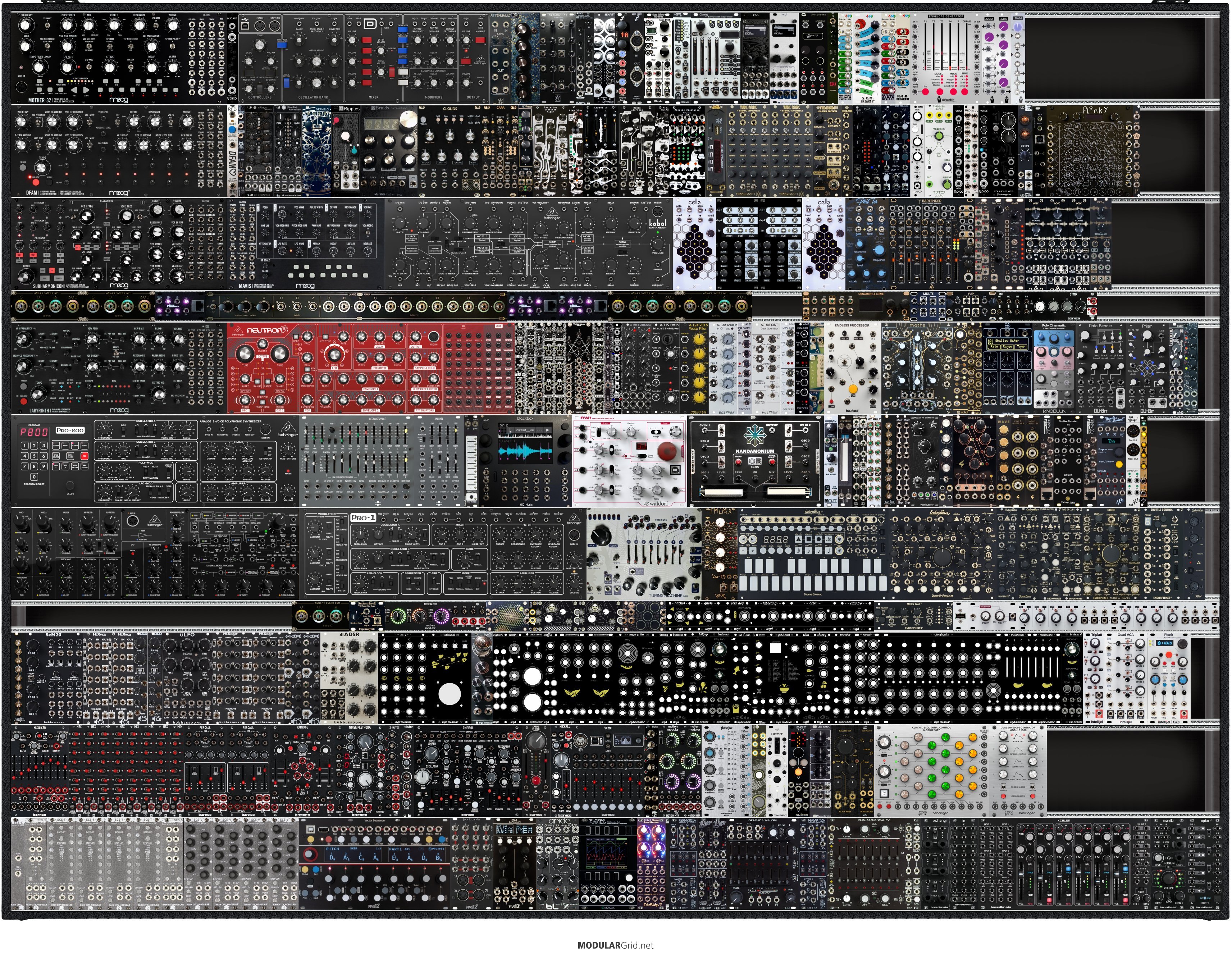Screen dimensions: 1232x953
Task: Click the Mother-32 FREQUENCY knob
Action: (x=26, y=26)
